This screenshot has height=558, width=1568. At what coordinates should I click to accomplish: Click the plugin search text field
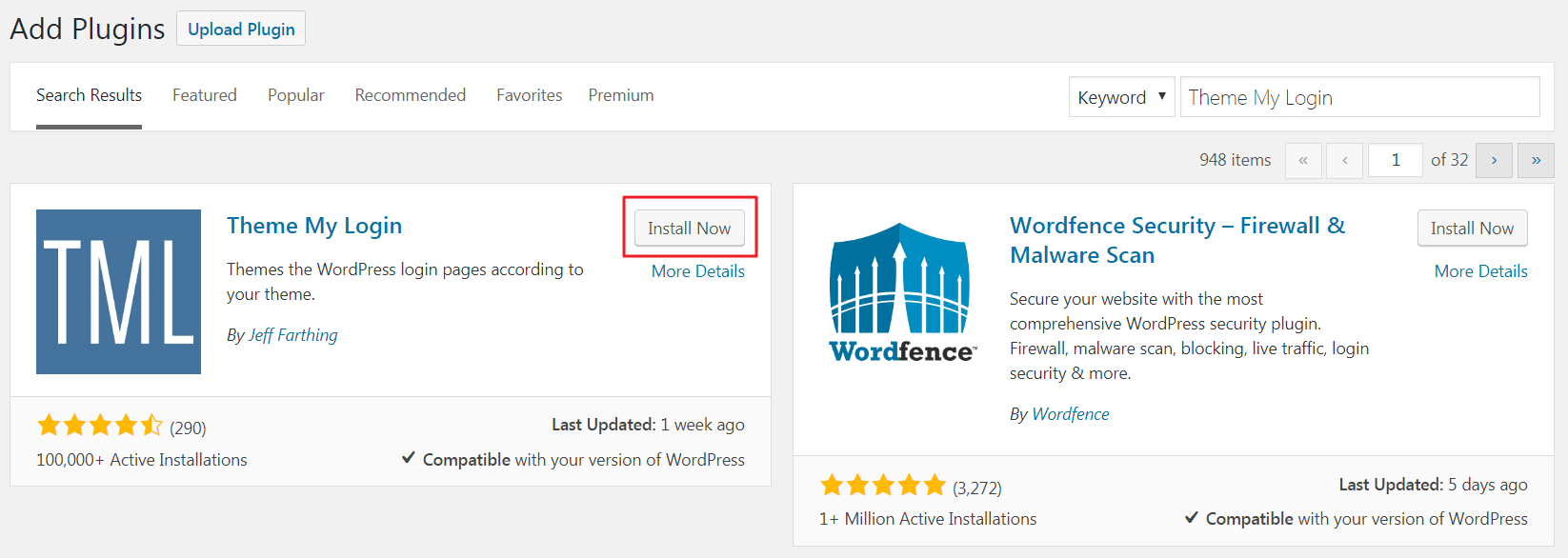pos(1359,97)
